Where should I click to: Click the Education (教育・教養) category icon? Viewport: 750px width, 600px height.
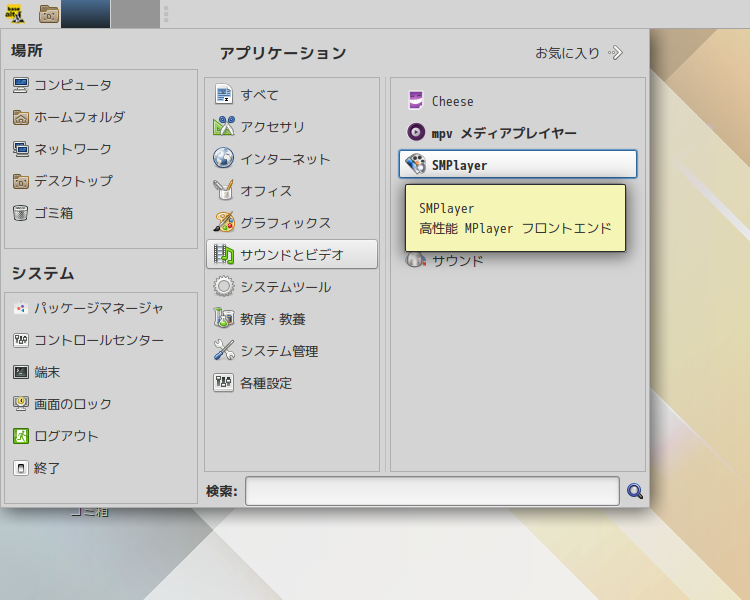click(223, 319)
